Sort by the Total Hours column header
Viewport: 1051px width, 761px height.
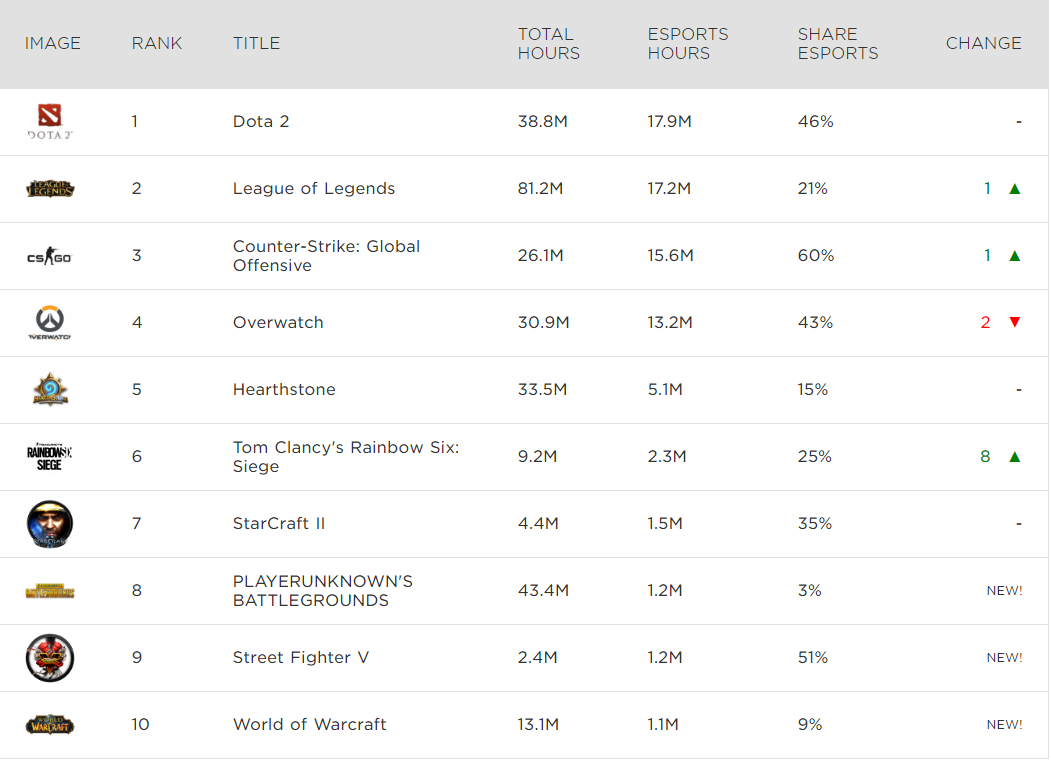(548, 43)
